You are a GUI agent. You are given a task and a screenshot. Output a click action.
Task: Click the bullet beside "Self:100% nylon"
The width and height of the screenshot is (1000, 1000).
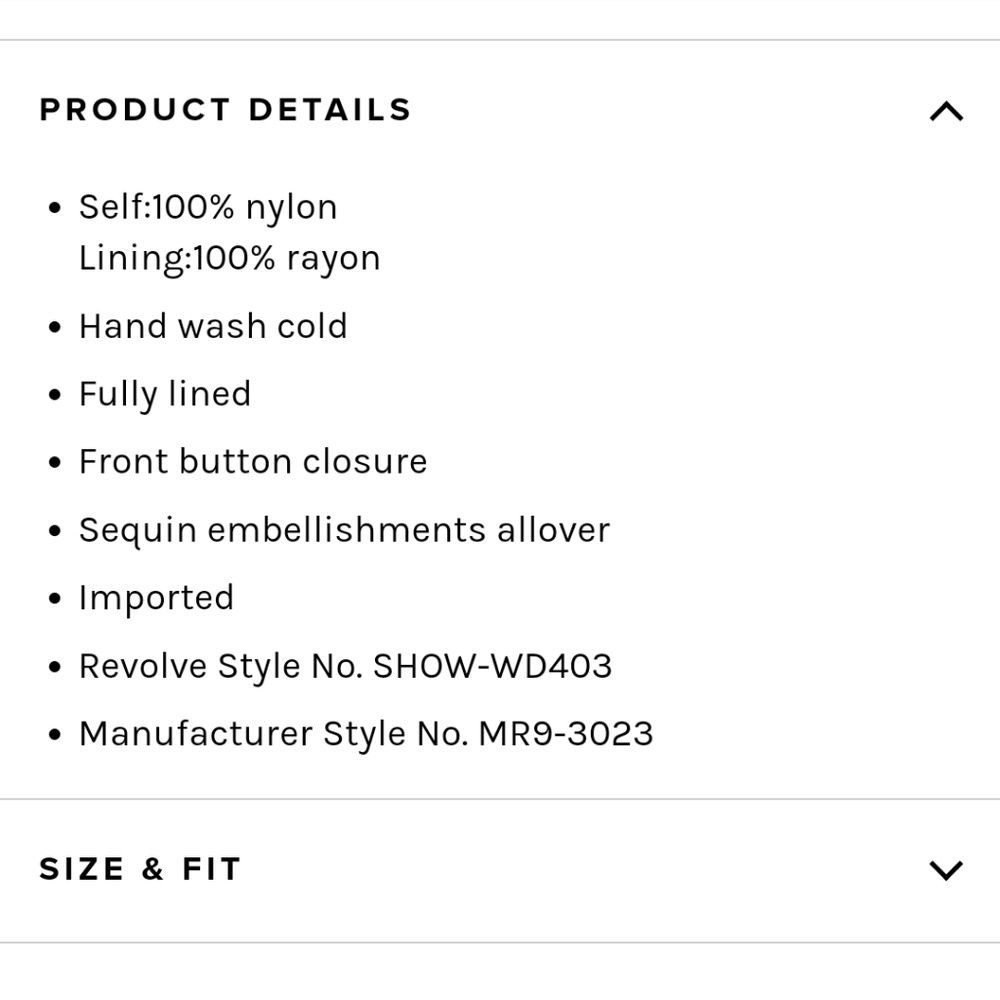(55, 209)
